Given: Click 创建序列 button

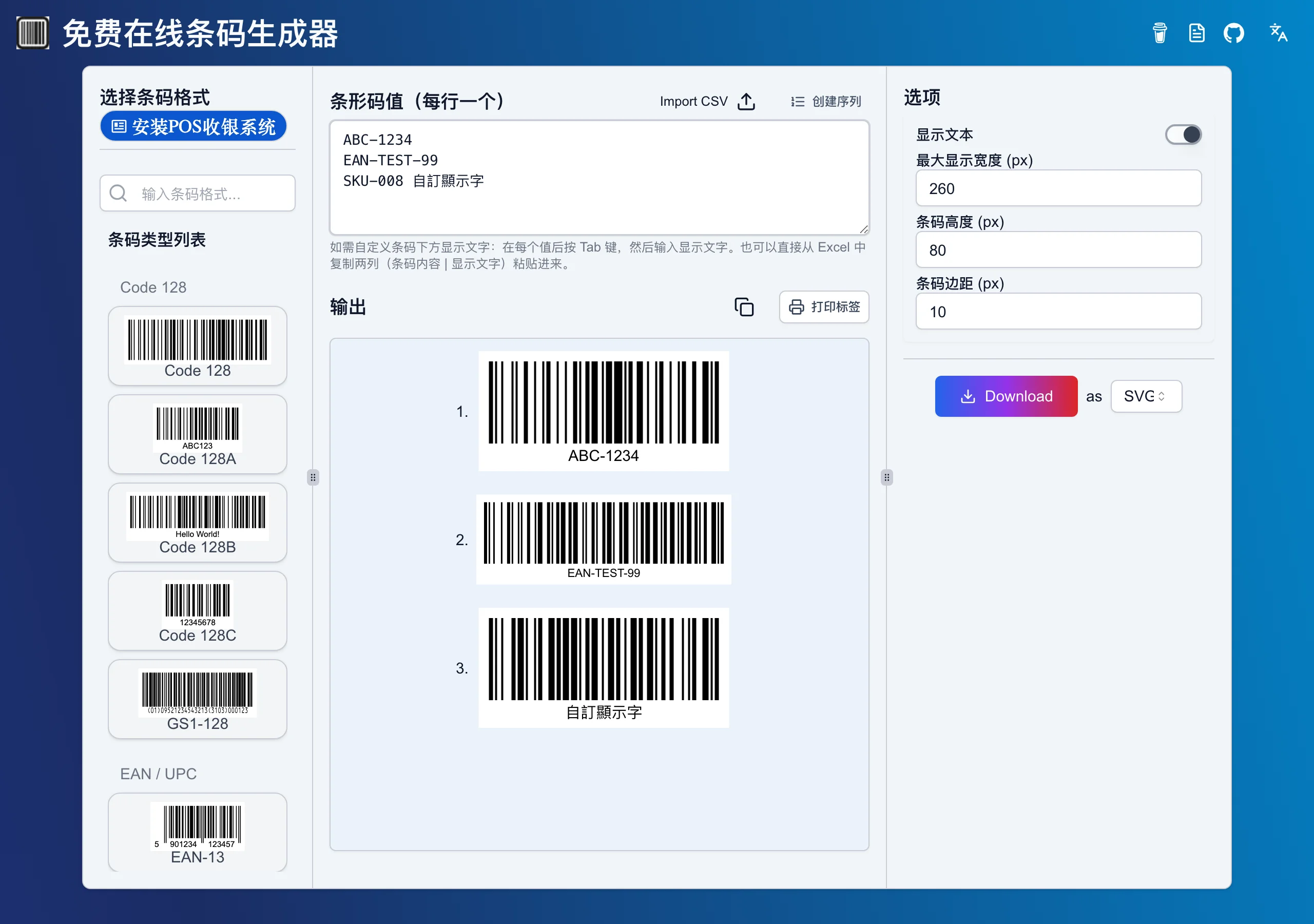Looking at the screenshot, I should pyautogui.click(x=826, y=101).
